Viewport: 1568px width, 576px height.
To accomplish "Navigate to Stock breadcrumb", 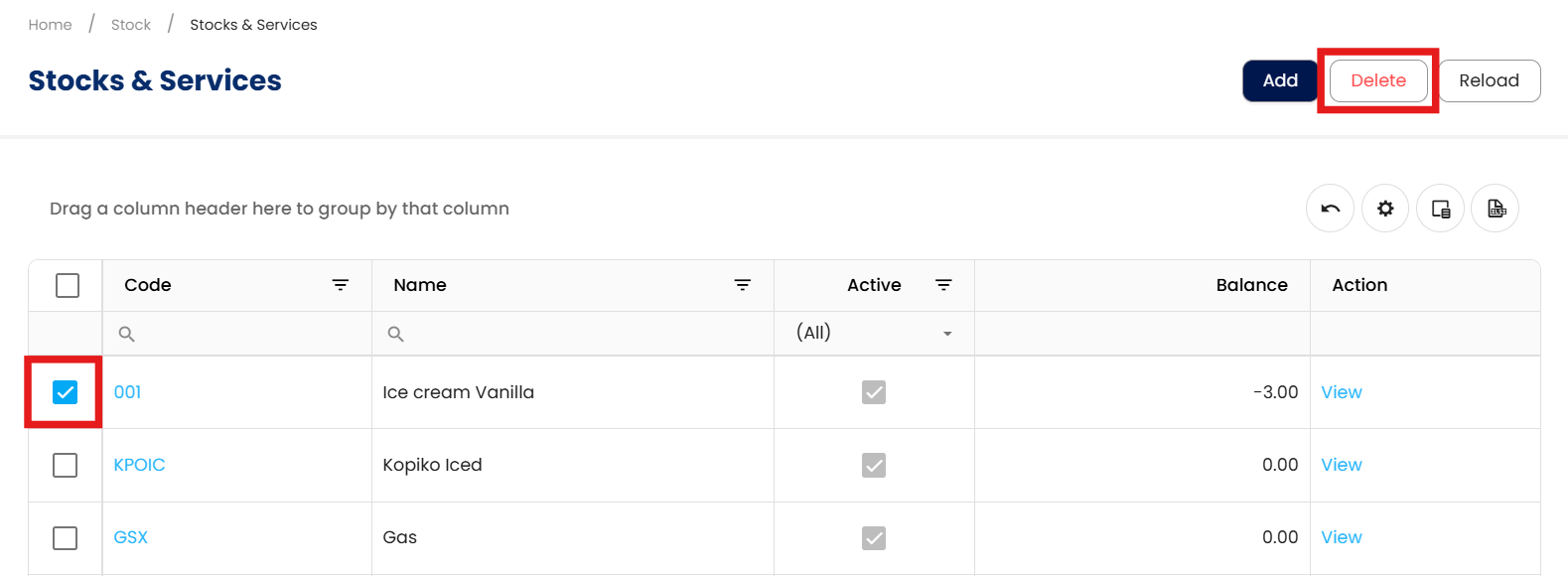I will (131, 25).
